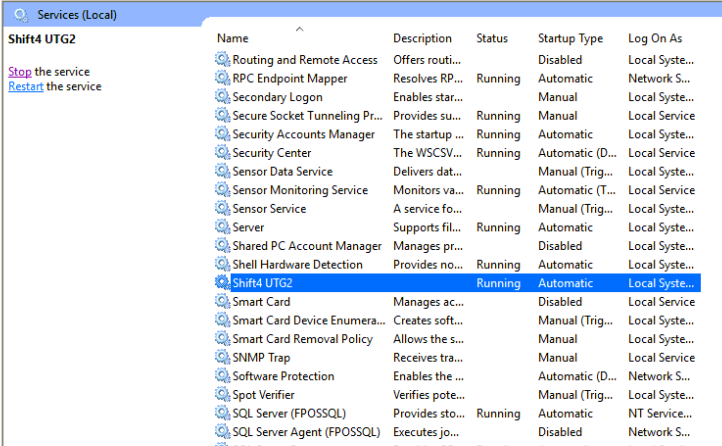Click the Security Center service icon
722x446 pixels.
tap(222, 153)
